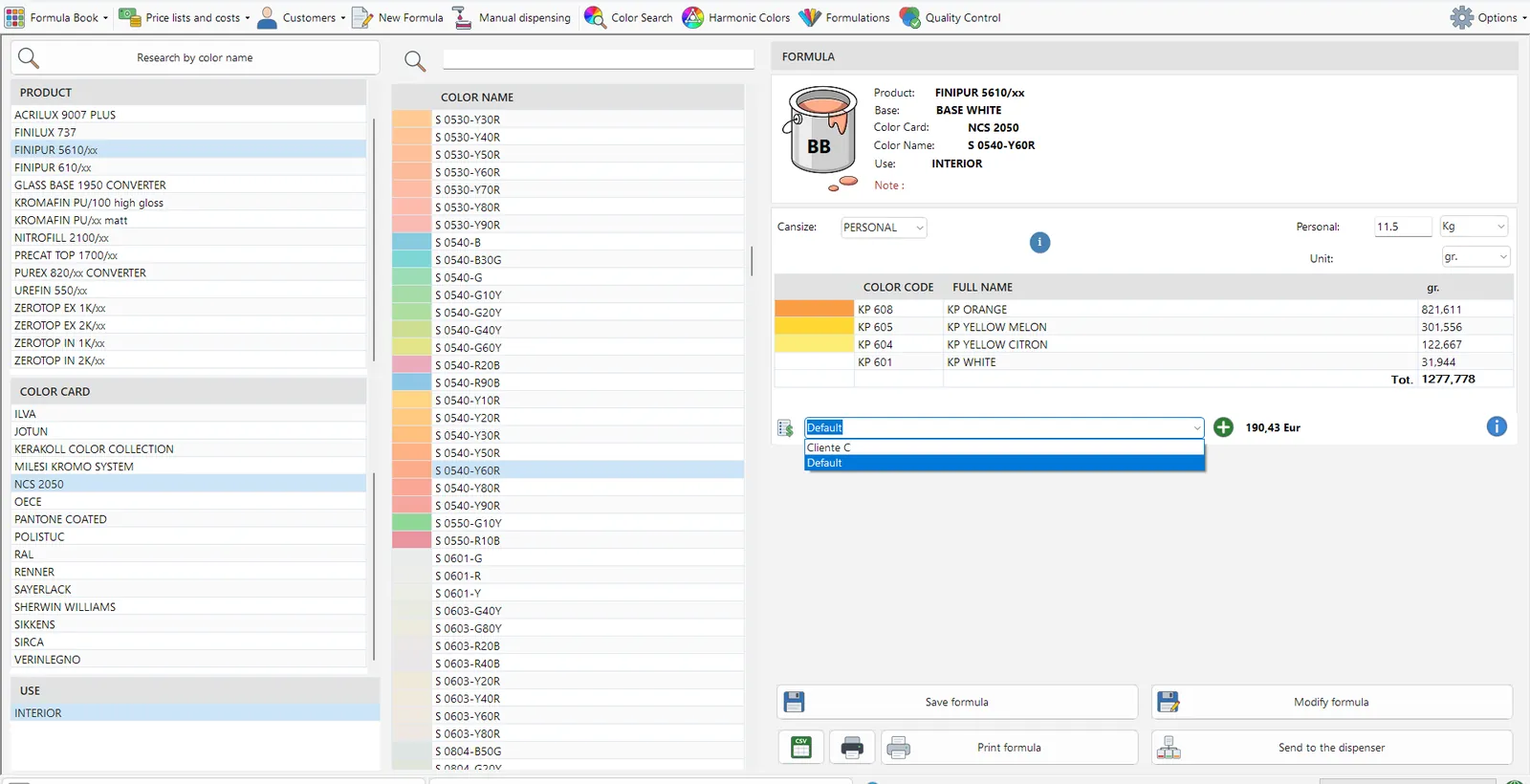Open the gr. unit dropdown
This screenshot has height=784, width=1530.
(x=1475, y=257)
